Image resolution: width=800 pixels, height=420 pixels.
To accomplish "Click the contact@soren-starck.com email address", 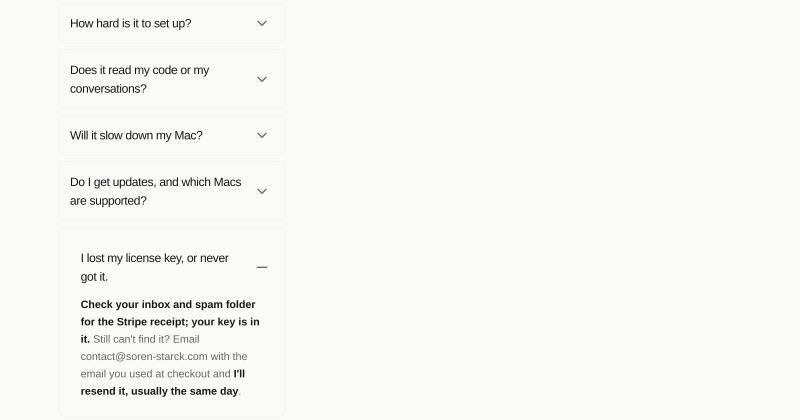I will 144,356.
